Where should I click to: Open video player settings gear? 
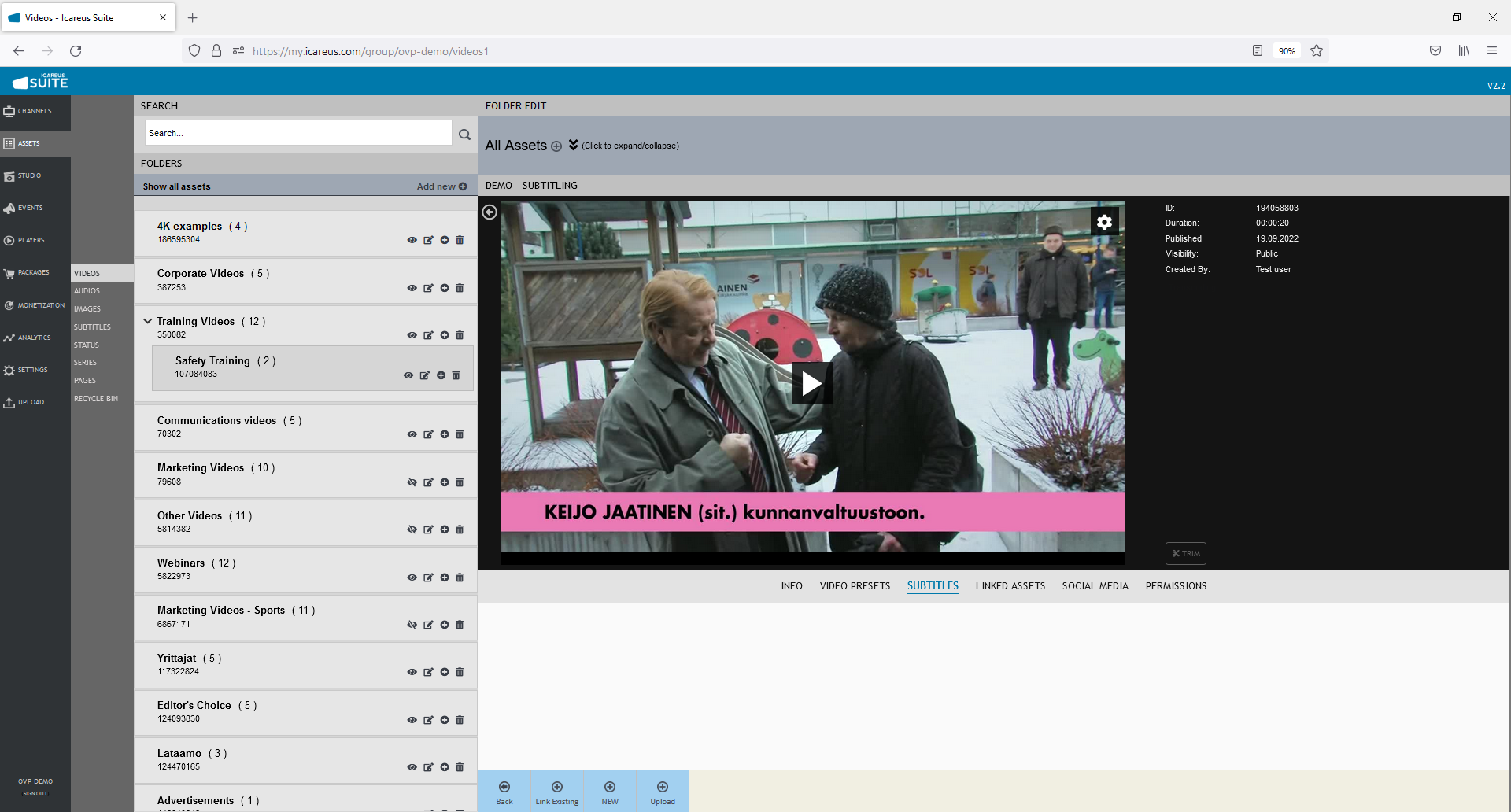[x=1104, y=222]
